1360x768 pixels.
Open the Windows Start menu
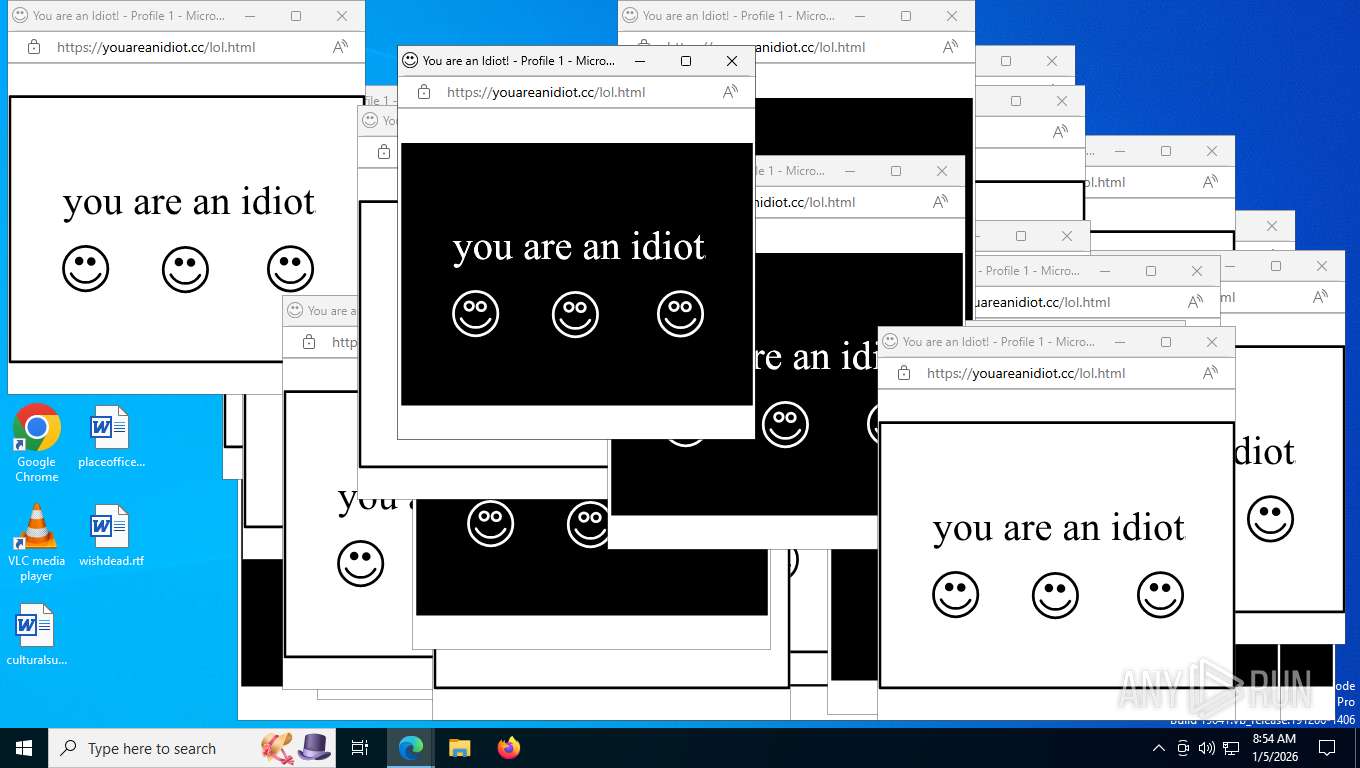click(x=24, y=748)
